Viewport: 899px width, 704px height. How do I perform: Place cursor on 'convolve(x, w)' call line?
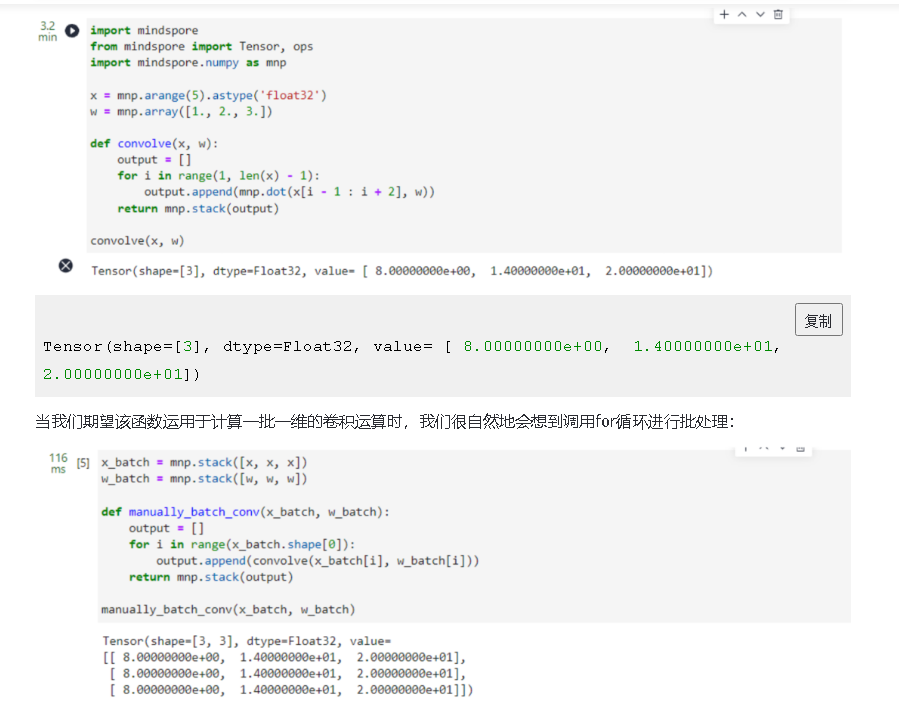pyautogui.click(x=137, y=241)
